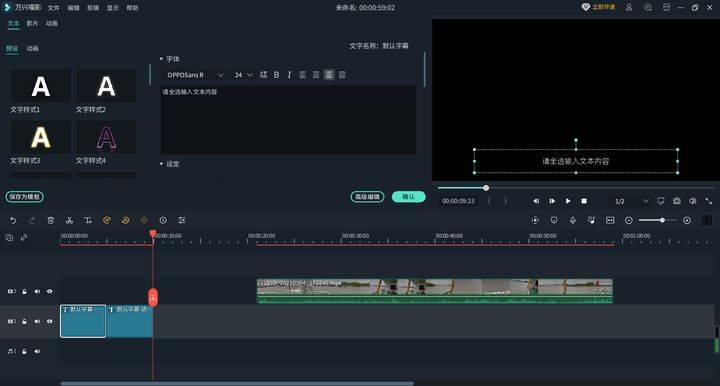Delete the clip with the trash icon
The image size is (720, 386).
pyautogui.click(x=51, y=221)
